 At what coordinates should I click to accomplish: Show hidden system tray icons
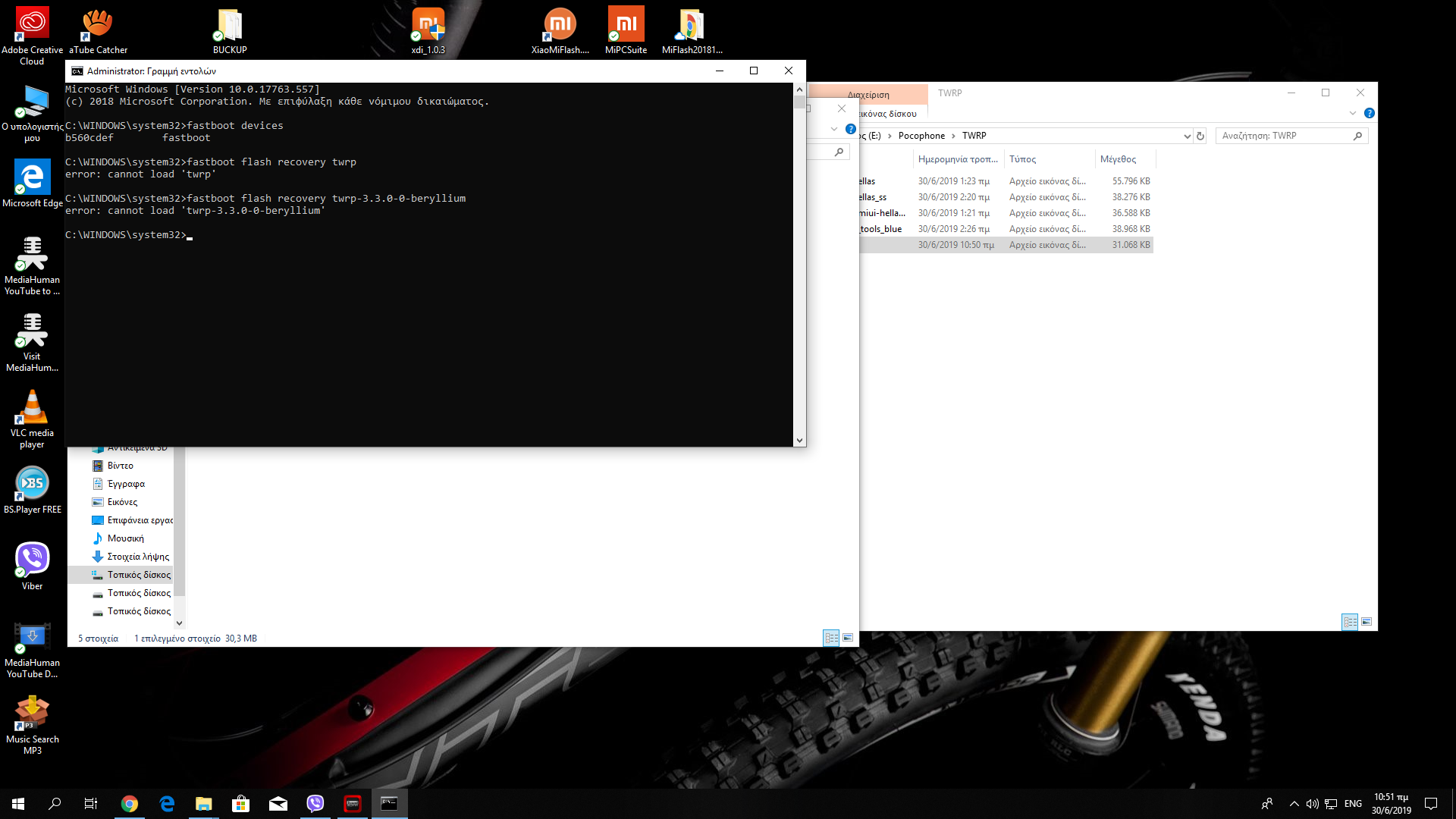1294,804
